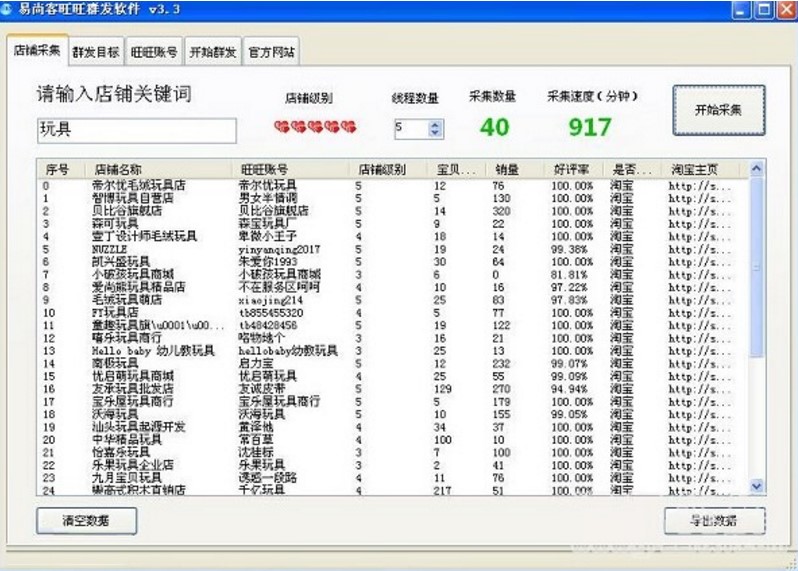The width and height of the screenshot is (798, 571).
Task: Maximize the 易尚客旺旺群发软件 window
Action: click(764, 10)
